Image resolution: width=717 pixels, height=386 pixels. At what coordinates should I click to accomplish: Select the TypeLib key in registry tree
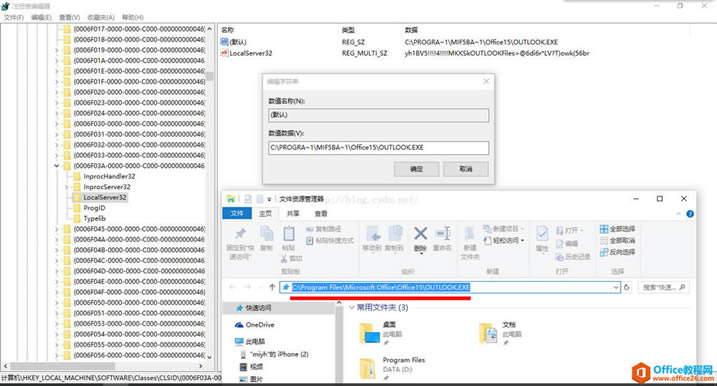coord(95,218)
